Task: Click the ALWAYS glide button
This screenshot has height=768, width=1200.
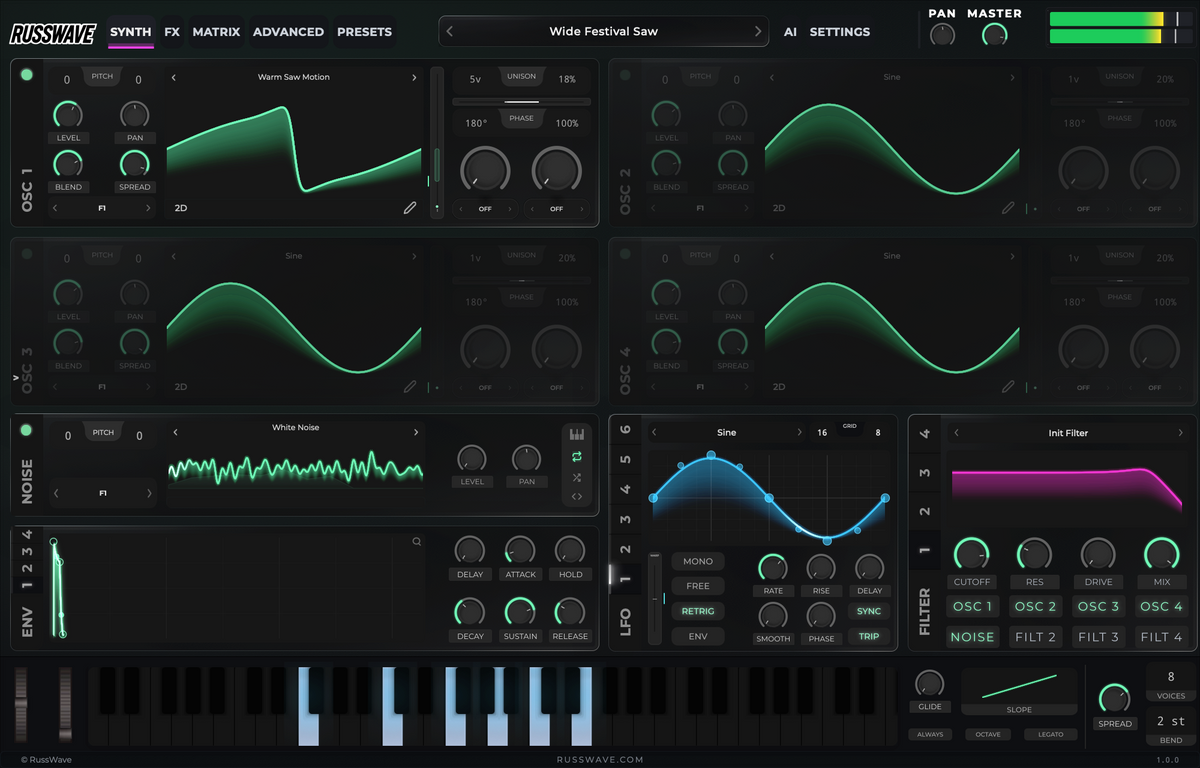Action: tap(929, 734)
